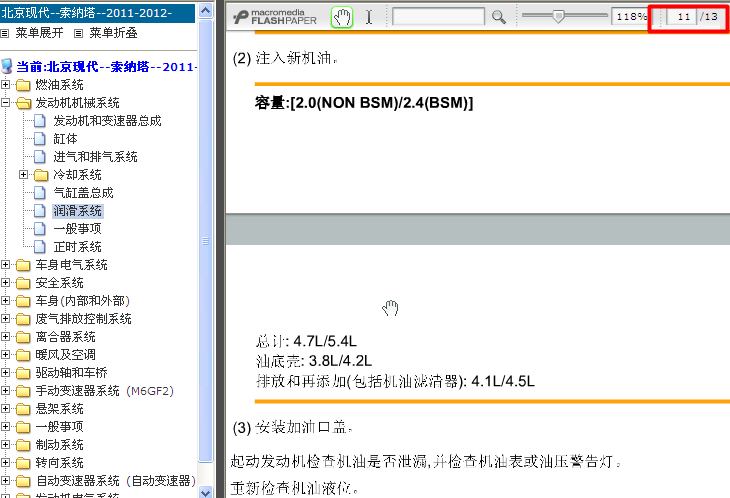Click the computer icon beside 当前:北京现代

pos(7,66)
